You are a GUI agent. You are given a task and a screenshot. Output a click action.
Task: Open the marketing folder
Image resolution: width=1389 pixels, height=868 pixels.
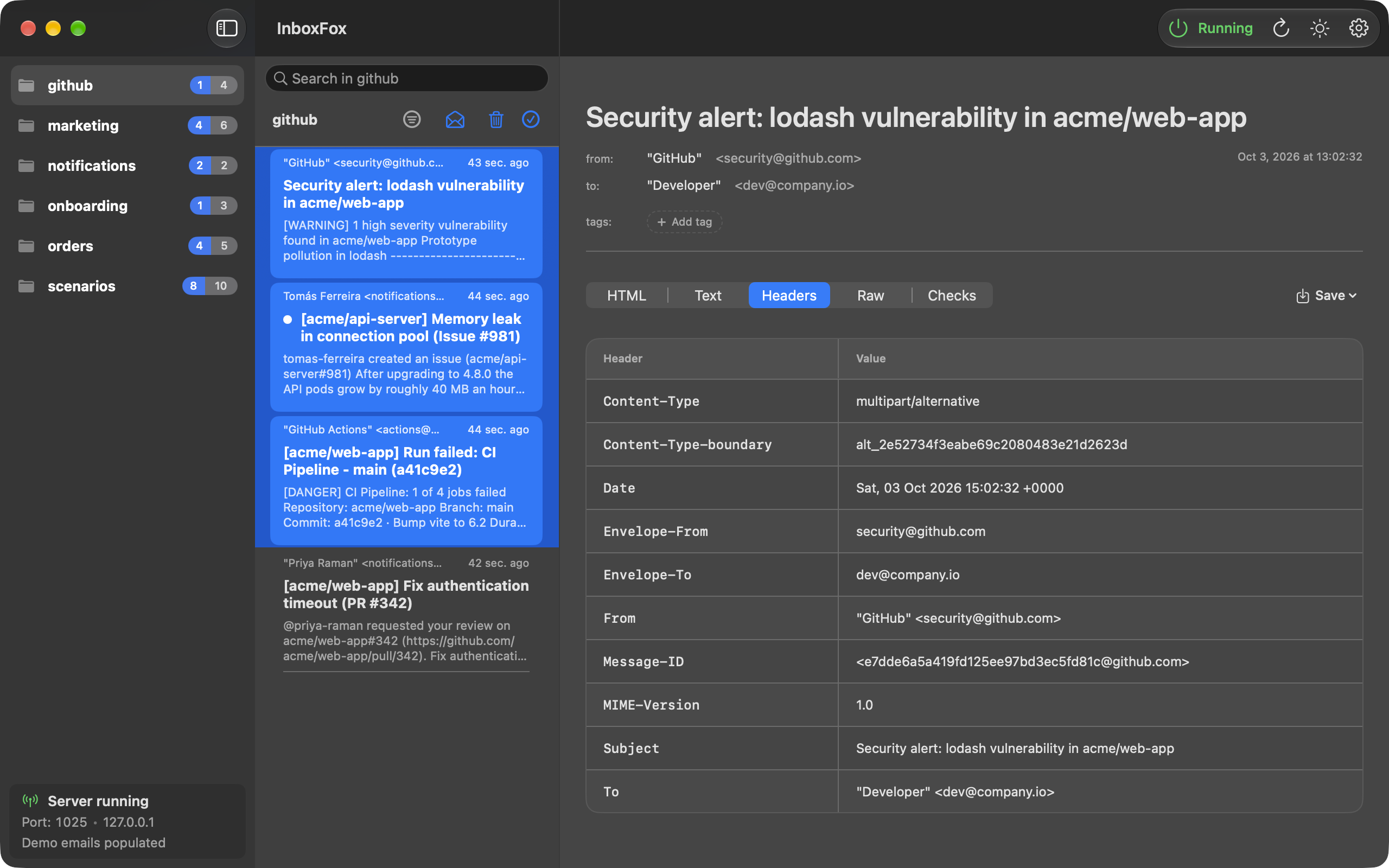128,125
